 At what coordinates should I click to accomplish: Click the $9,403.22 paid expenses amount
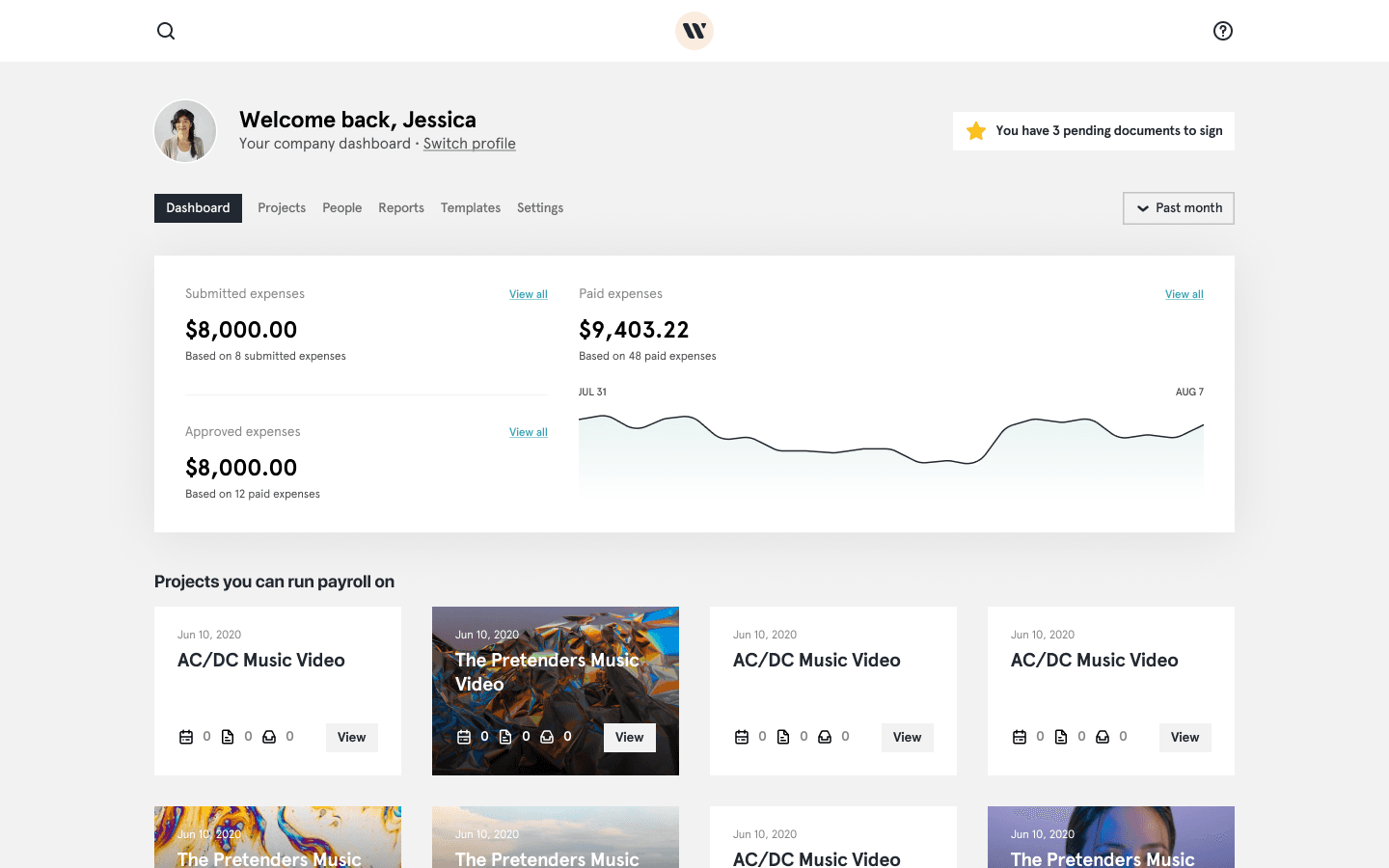tap(634, 330)
